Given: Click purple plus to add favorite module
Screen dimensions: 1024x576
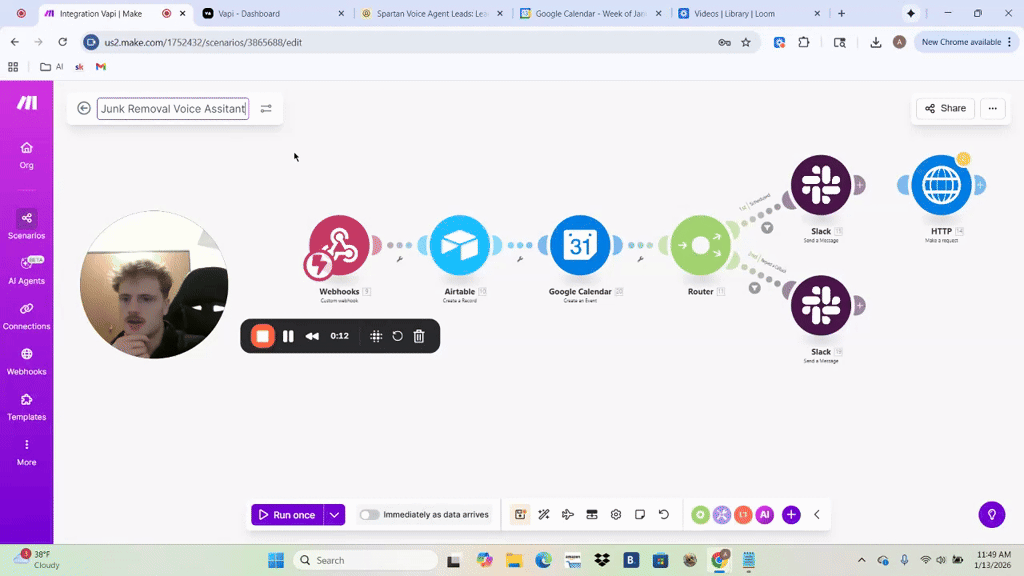Looking at the screenshot, I should coord(791,515).
